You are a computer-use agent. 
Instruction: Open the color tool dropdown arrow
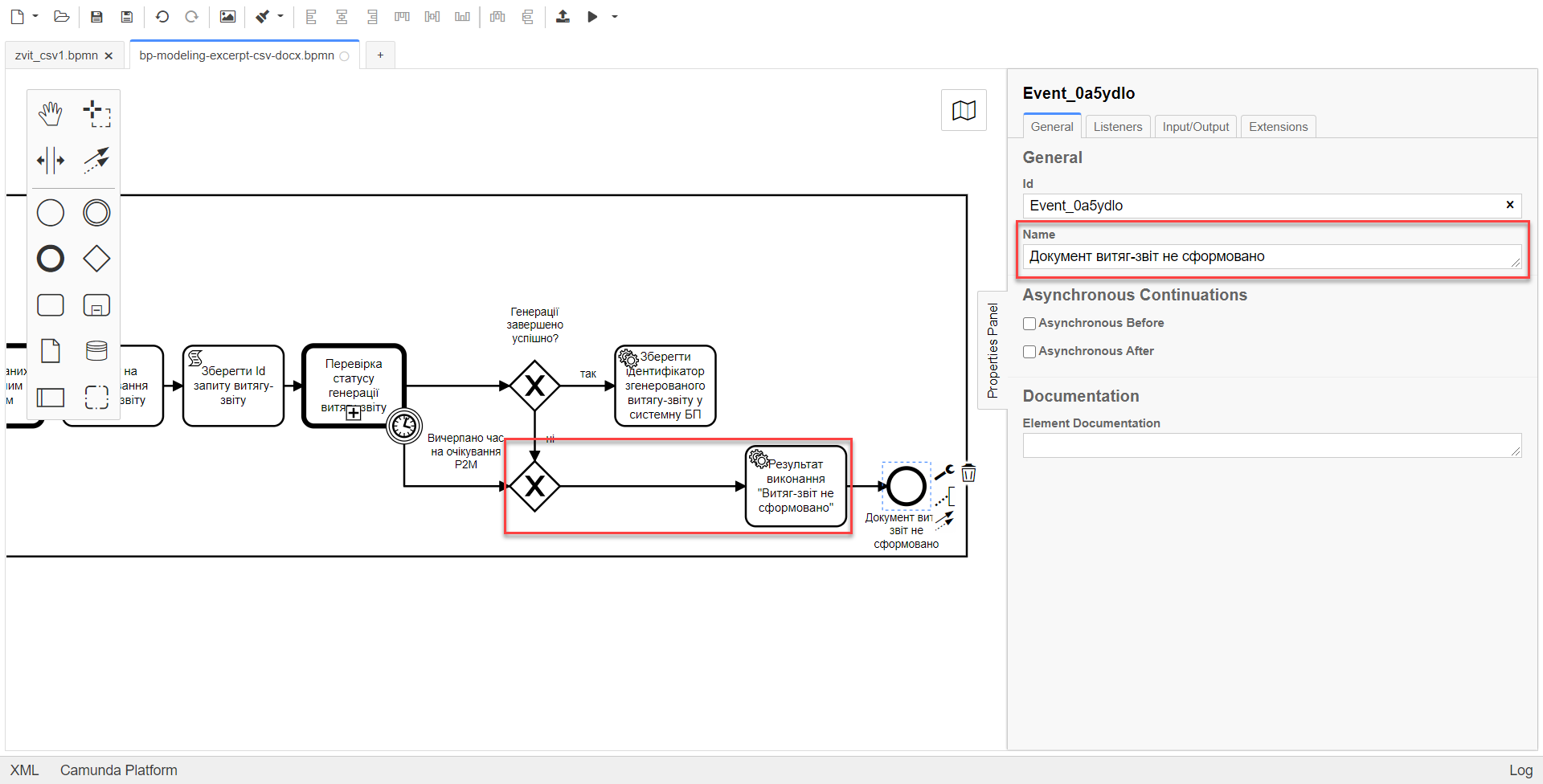(x=280, y=16)
